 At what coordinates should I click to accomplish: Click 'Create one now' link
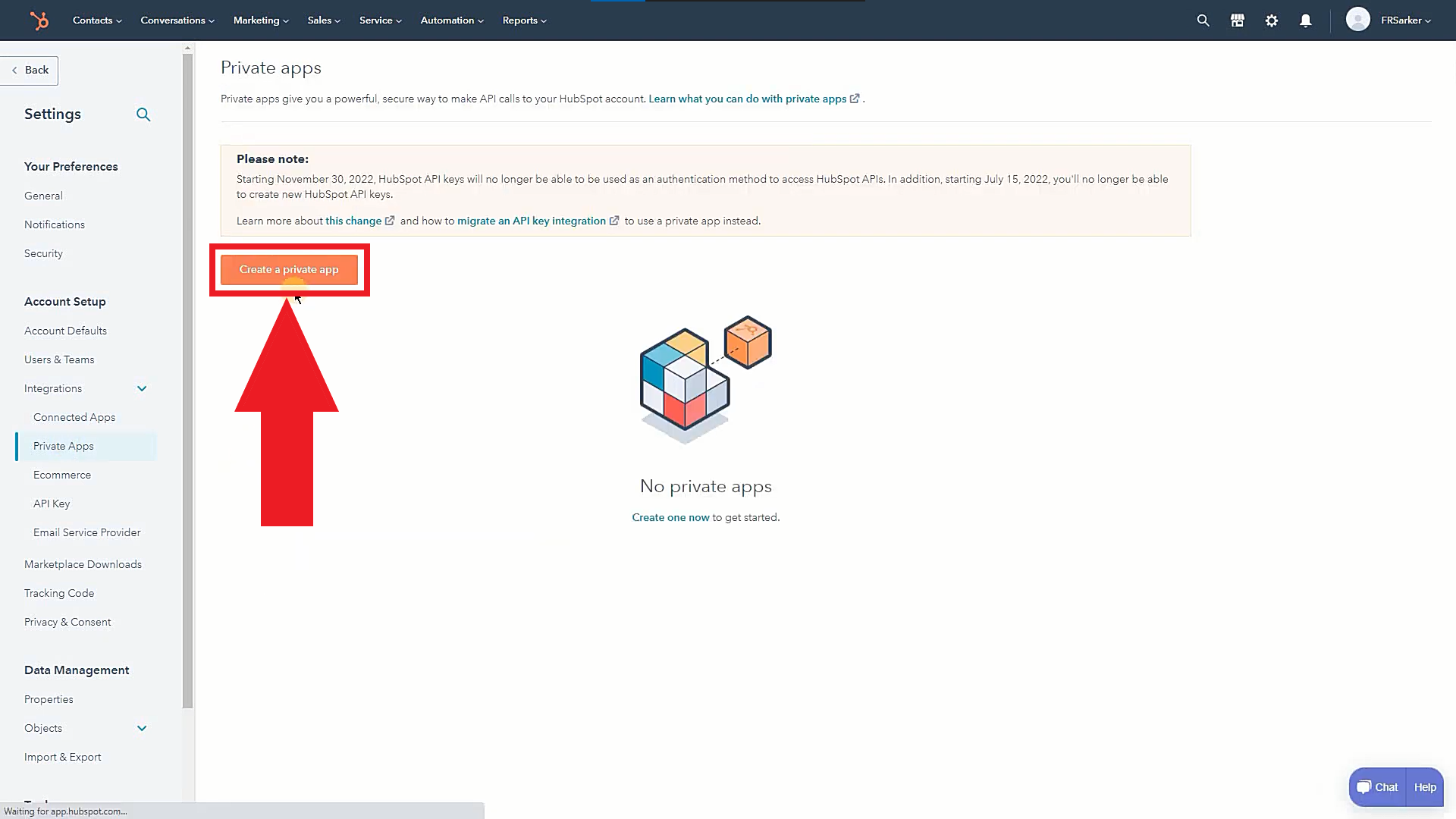pos(670,517)
